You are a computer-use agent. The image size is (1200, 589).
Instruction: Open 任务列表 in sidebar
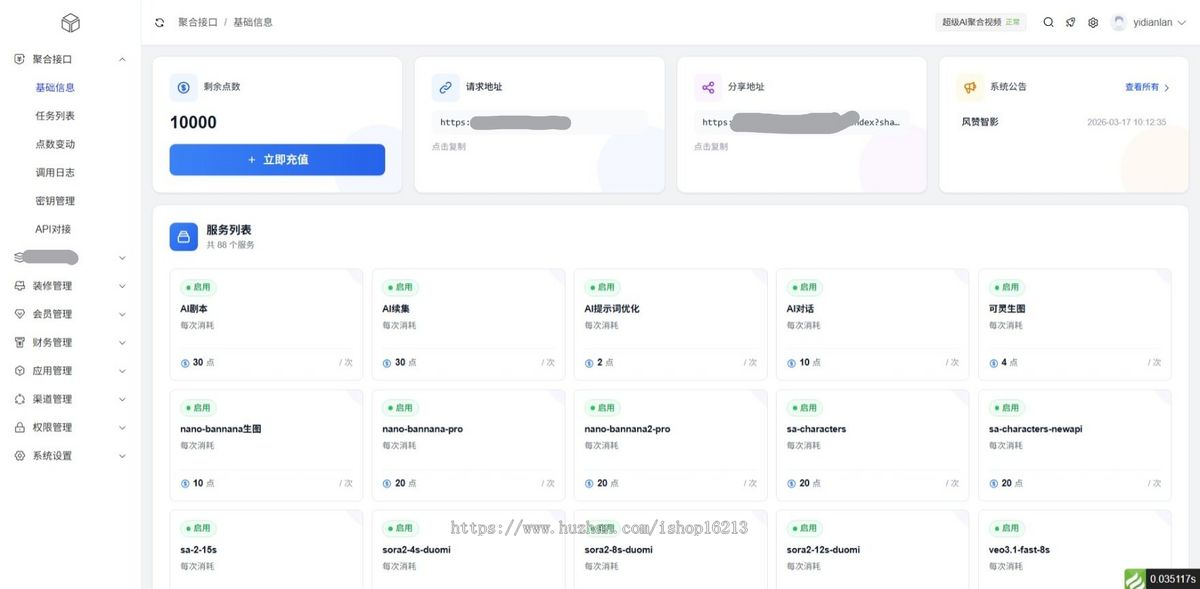point(55,116)
